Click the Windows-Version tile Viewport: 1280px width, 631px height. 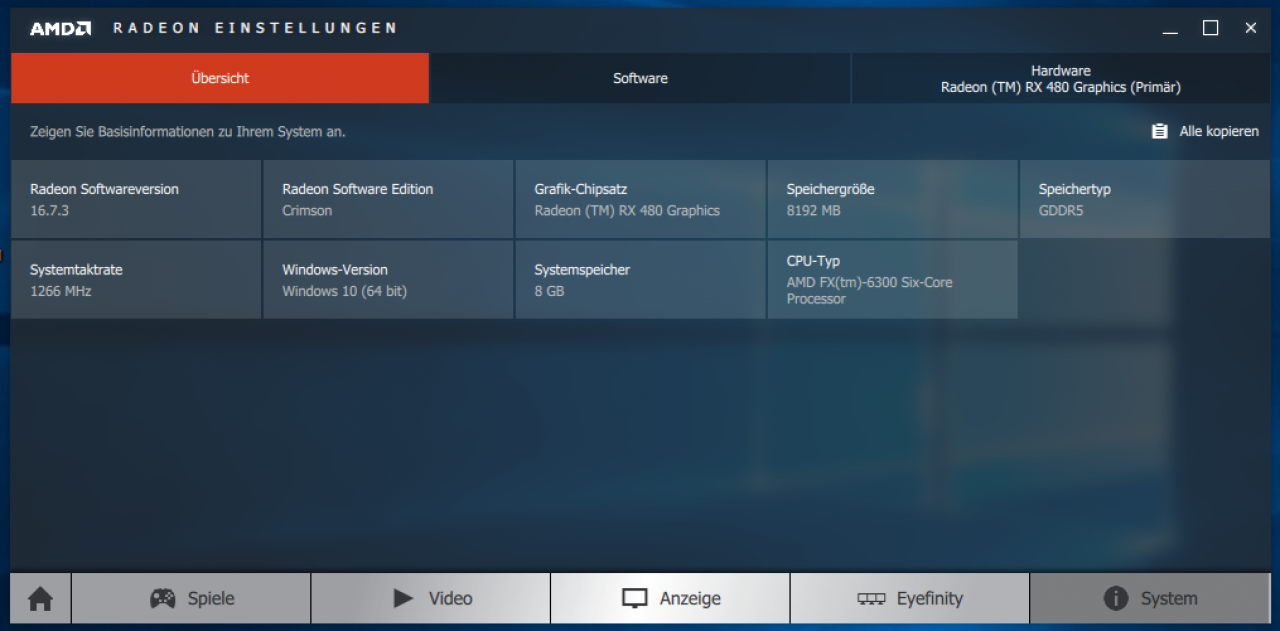[388, 280]
